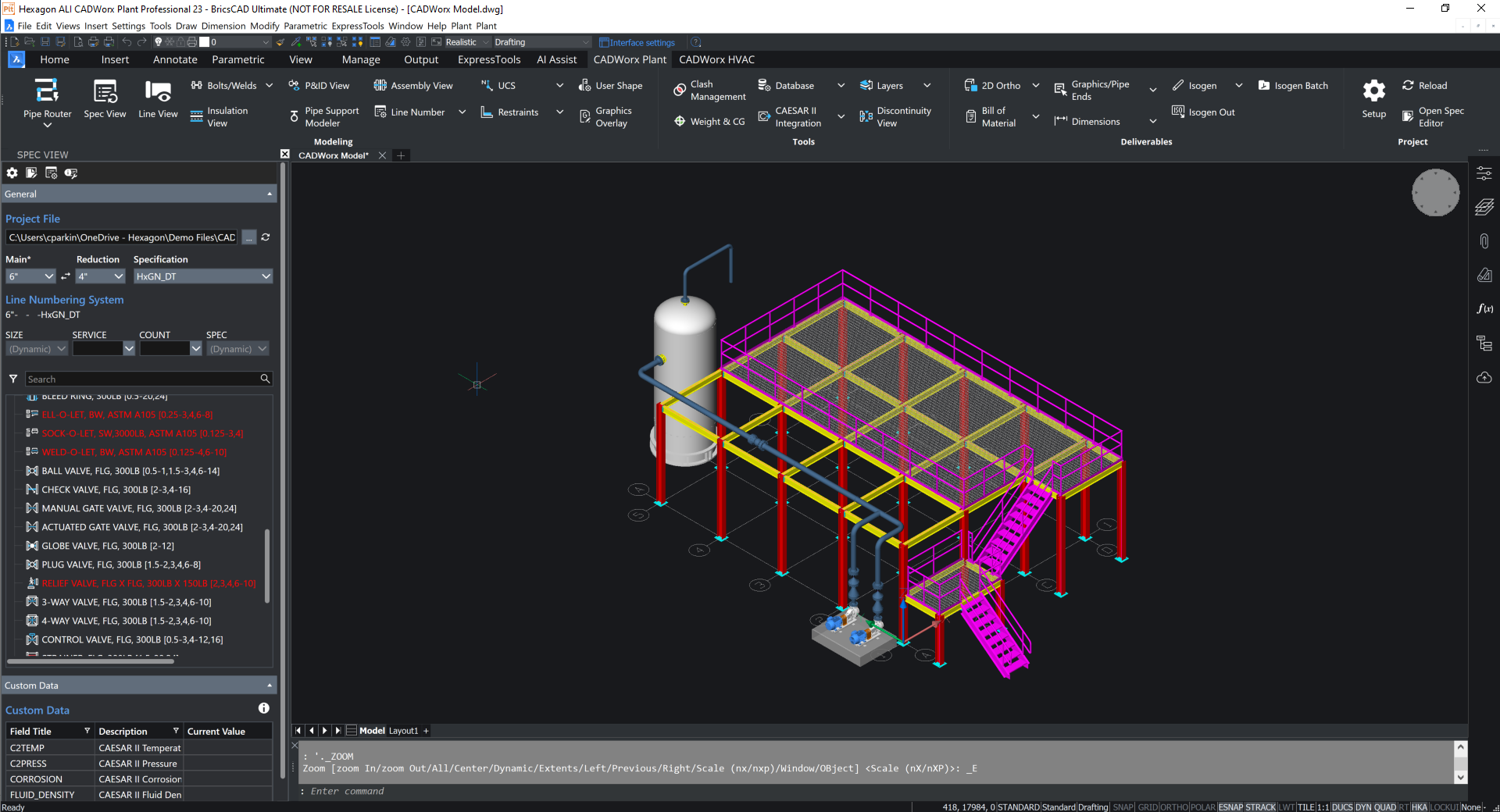Click the Undo arrow in quick toolbar

pos(127,42)
